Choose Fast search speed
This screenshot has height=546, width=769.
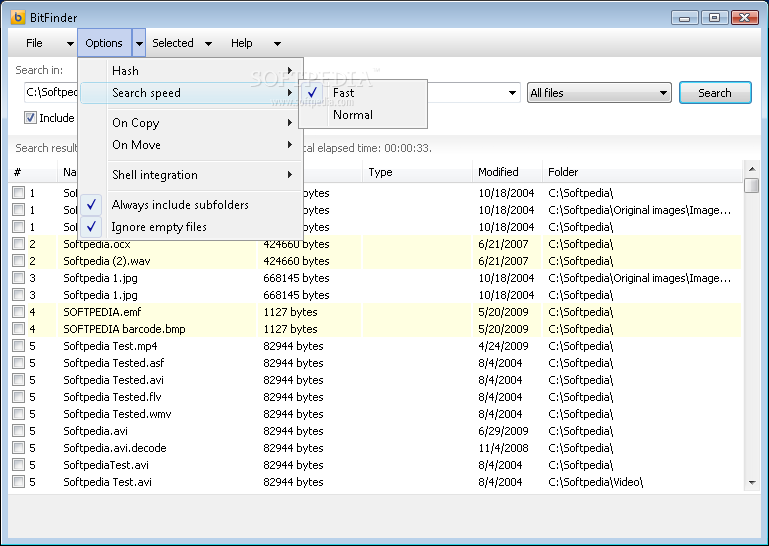(363, 93)
